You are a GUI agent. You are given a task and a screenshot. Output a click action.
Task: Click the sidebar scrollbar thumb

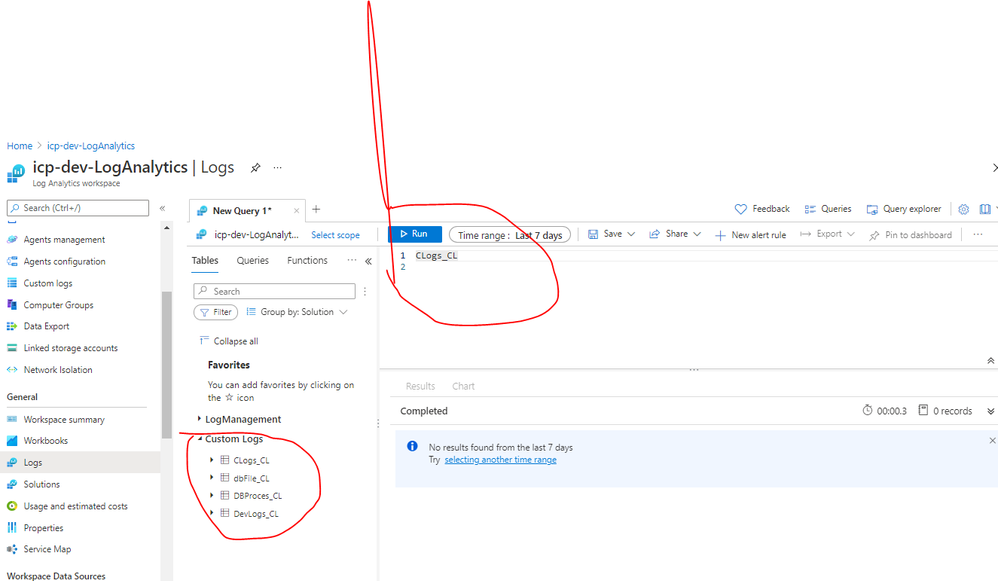166,365
